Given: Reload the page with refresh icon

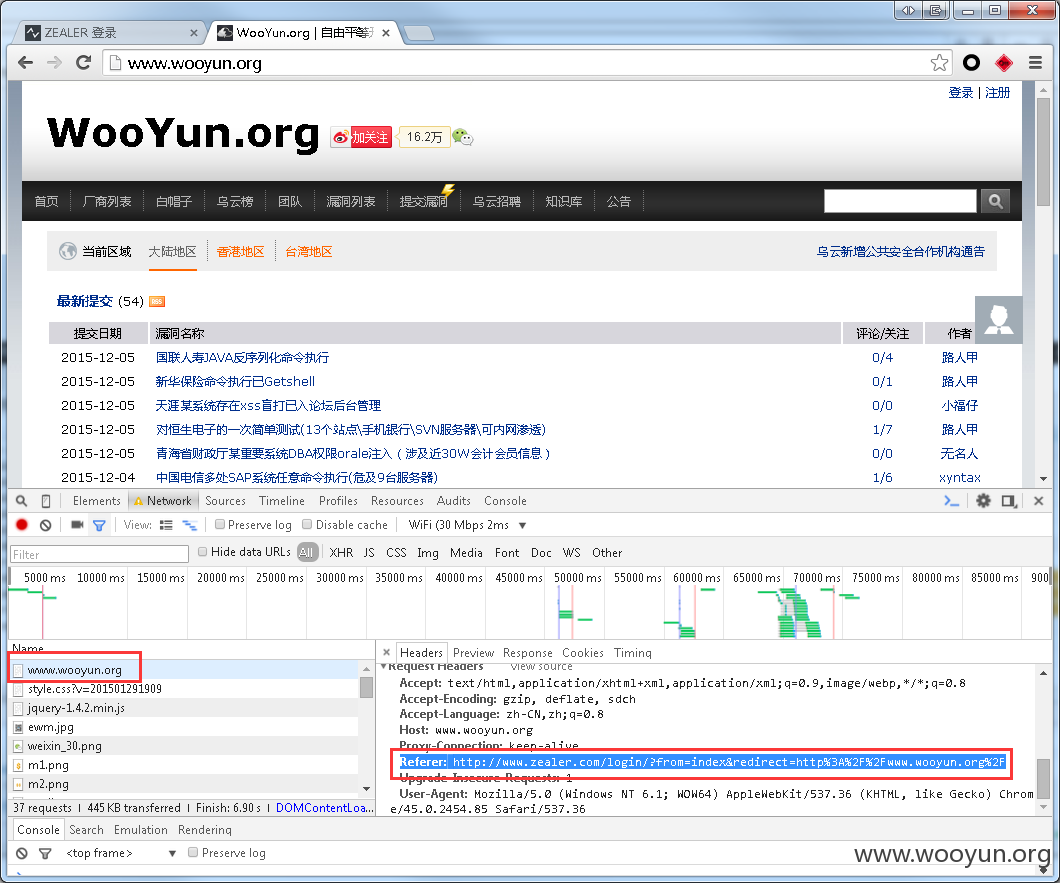Looking at the screenshot, I should [x=83, y=63].
